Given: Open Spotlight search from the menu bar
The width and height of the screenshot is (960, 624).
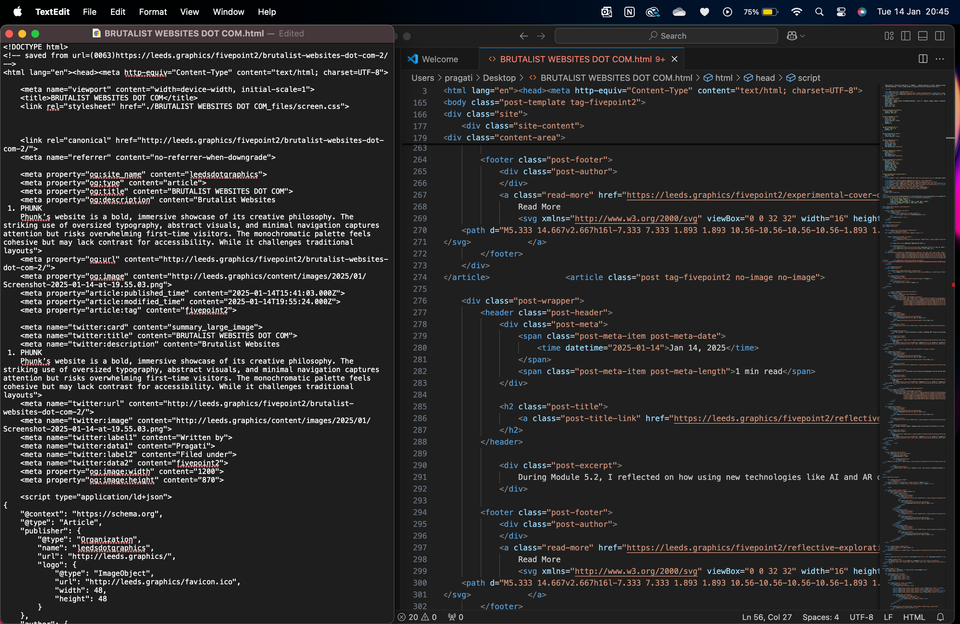Looking at the screenshot, I should (819, 12).
